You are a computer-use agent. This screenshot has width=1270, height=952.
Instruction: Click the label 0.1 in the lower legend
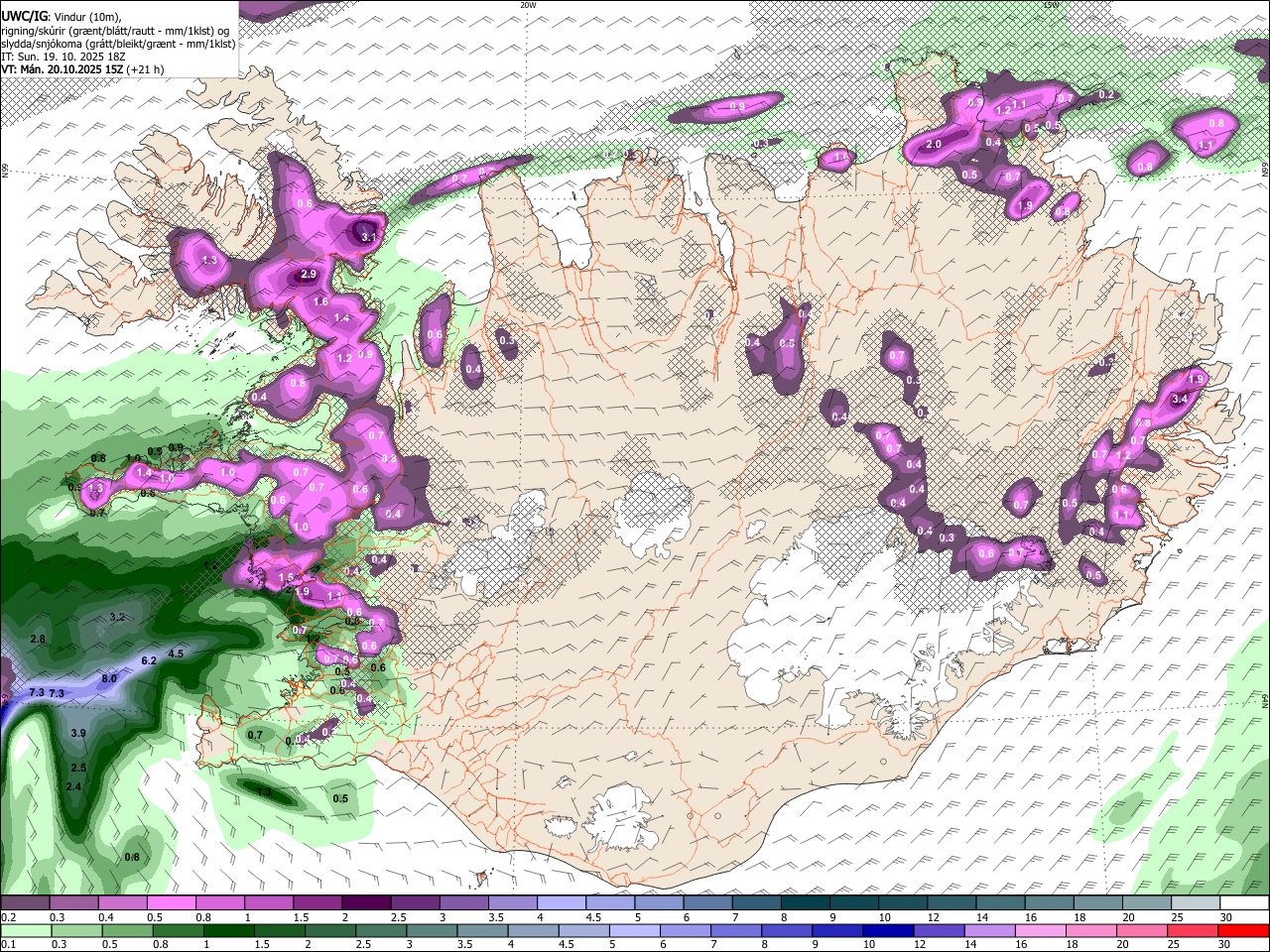coord(7,944)
